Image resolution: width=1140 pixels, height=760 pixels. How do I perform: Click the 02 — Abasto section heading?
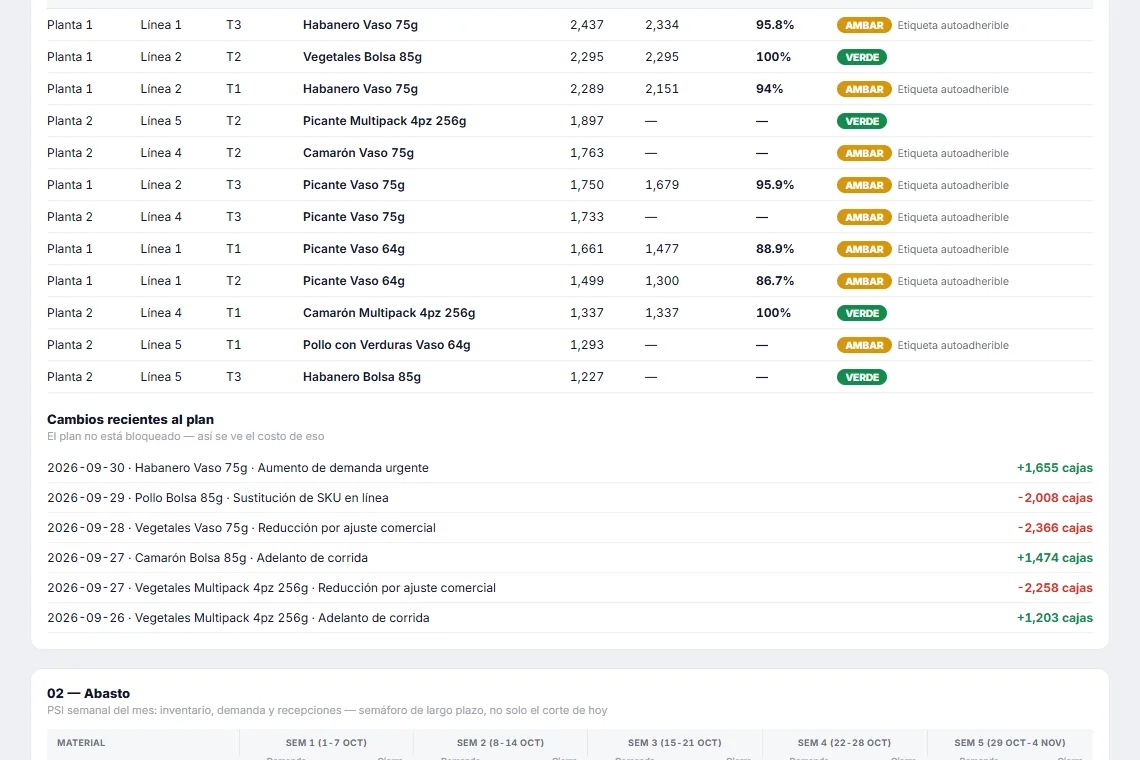(x=89, y=693)
